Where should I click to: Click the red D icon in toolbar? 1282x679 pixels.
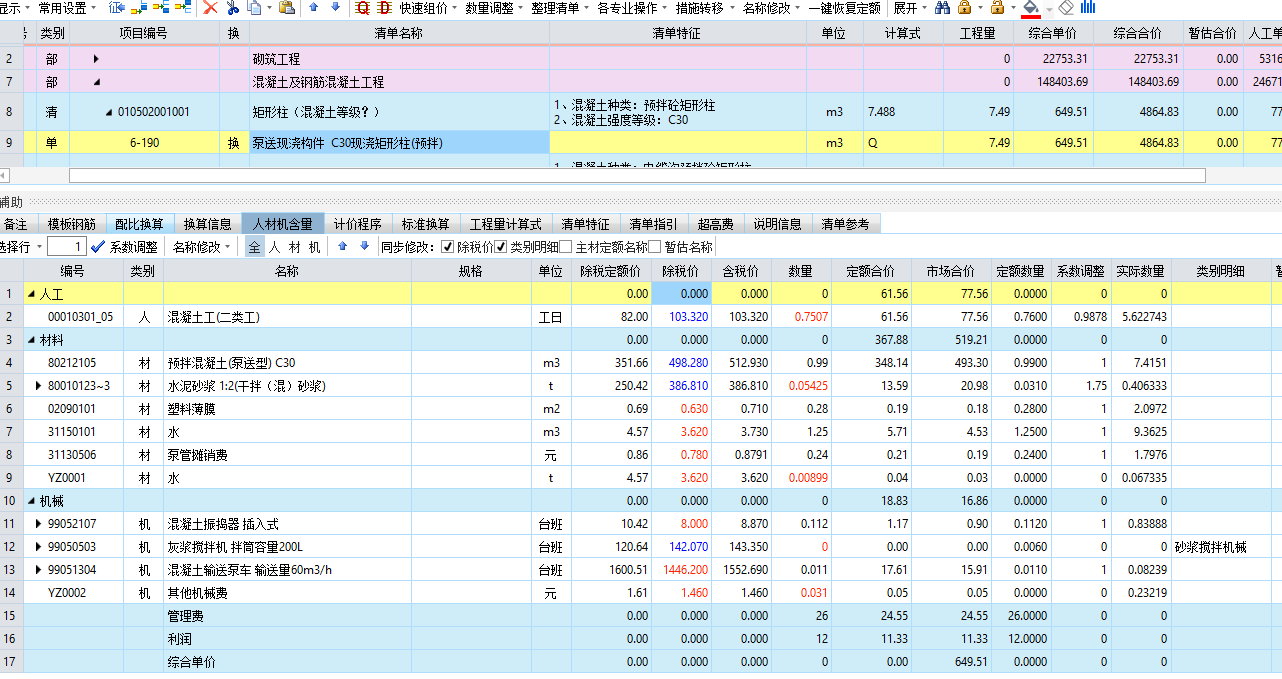[x=384, y=8]
